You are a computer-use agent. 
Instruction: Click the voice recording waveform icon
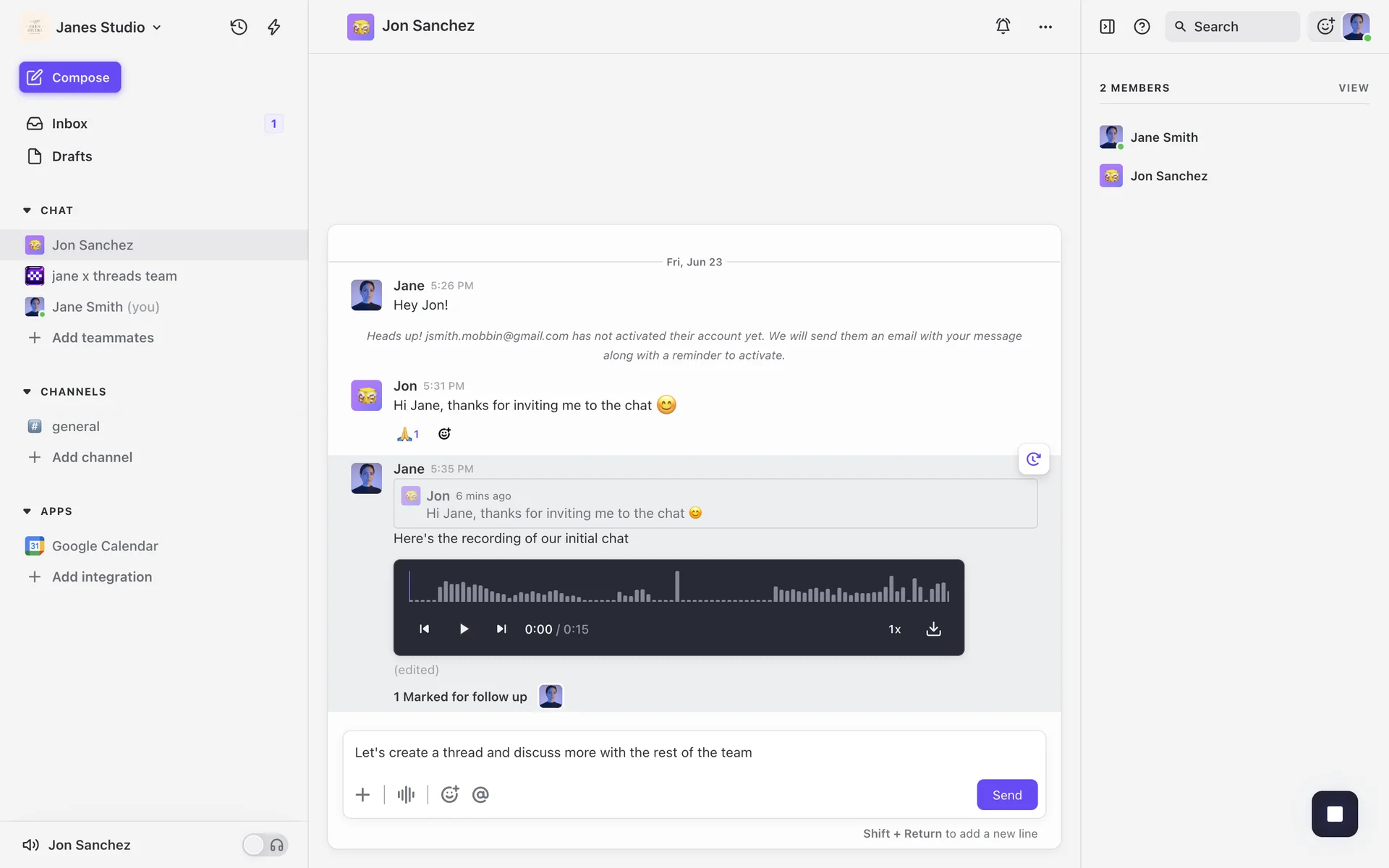point(406,794)
